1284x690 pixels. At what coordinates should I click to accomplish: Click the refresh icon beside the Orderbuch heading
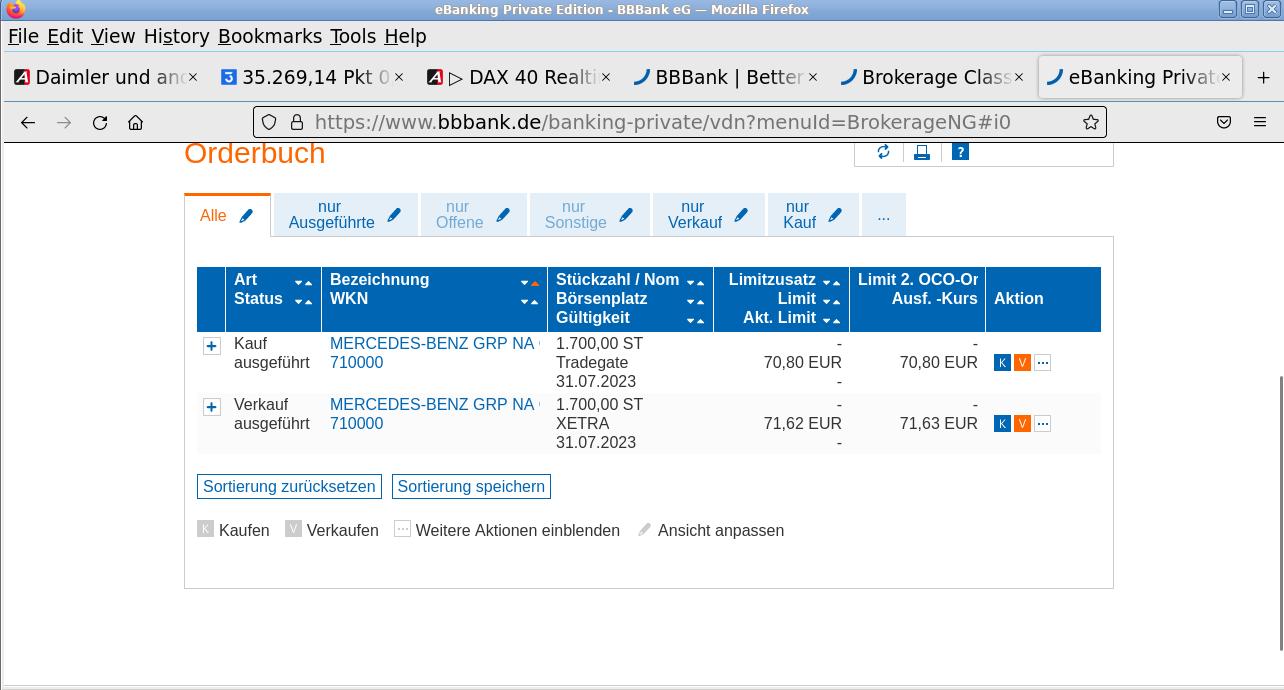[x=883, y=152]
